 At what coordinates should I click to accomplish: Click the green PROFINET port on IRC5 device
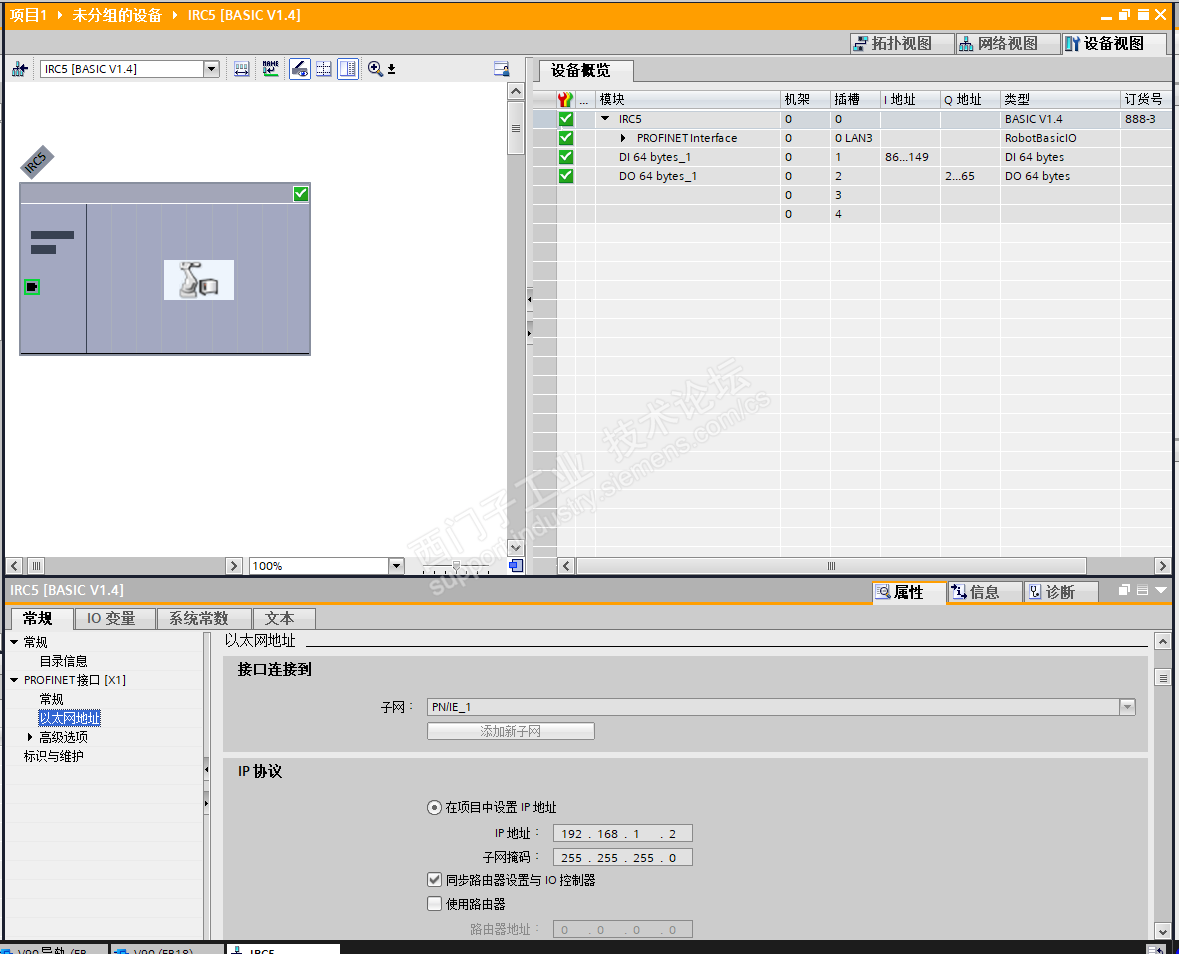tap(32, 287)
